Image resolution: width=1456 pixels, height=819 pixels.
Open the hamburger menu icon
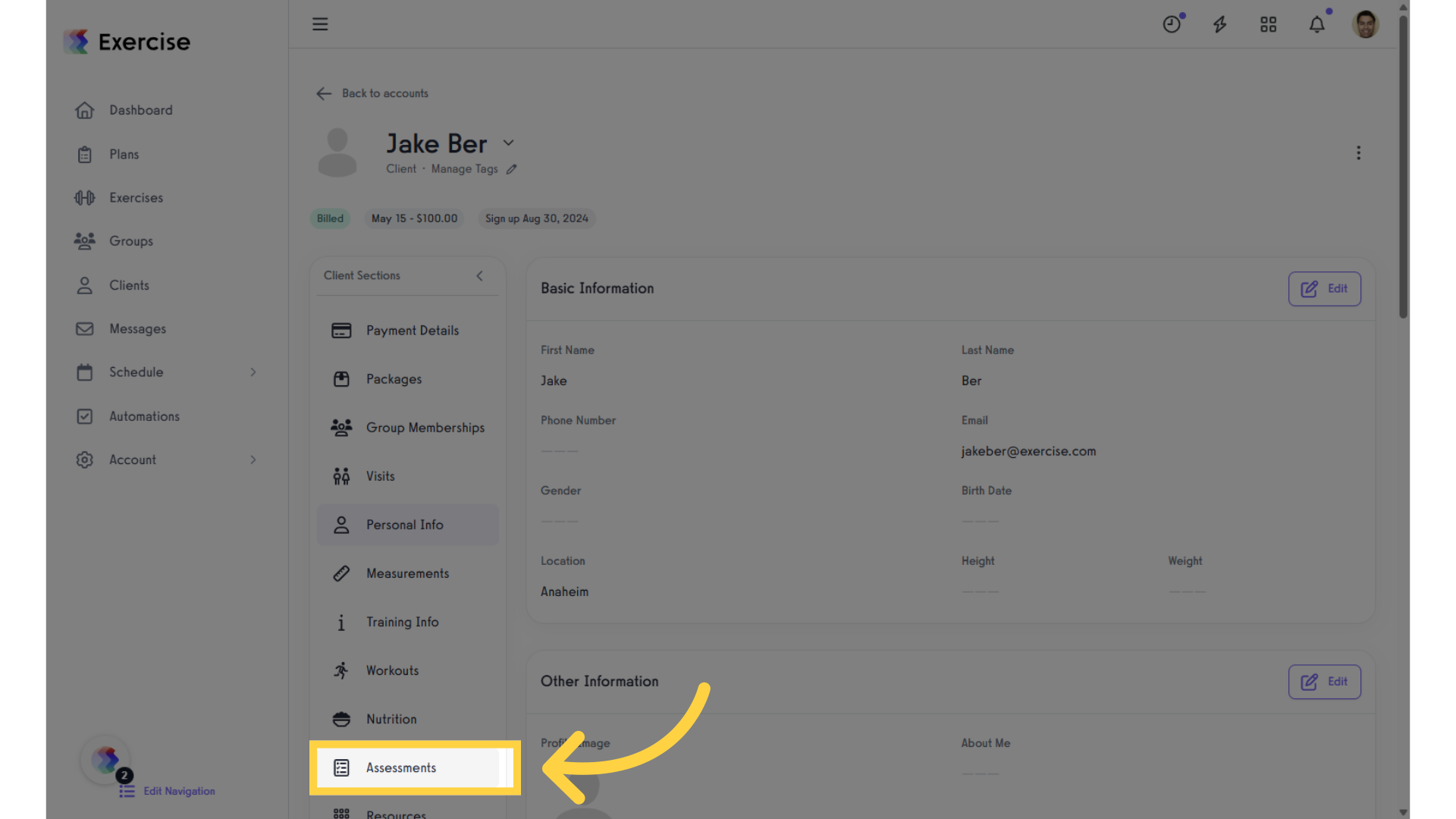click(320, 24)
